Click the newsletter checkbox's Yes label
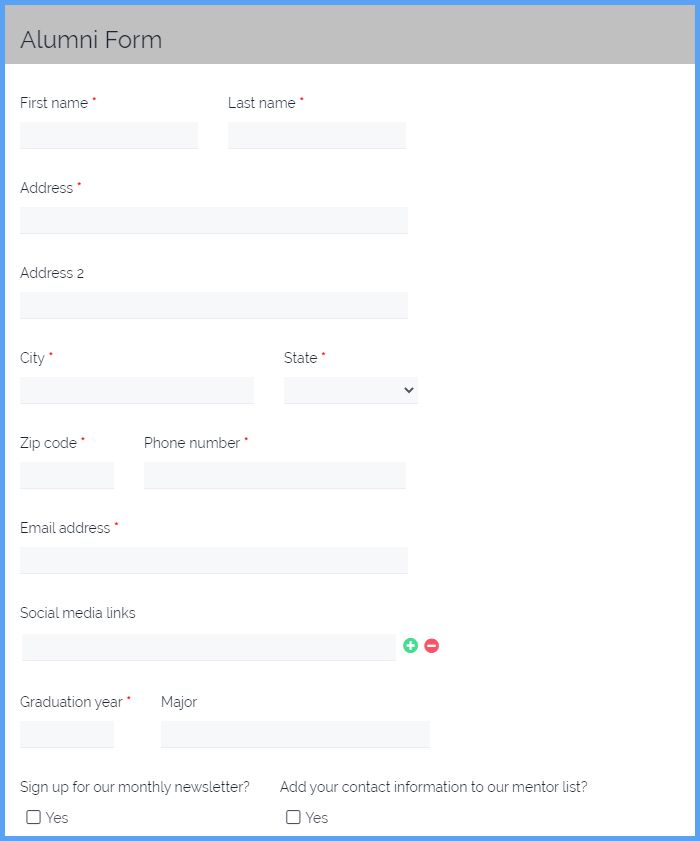 [x=57, y=817]
